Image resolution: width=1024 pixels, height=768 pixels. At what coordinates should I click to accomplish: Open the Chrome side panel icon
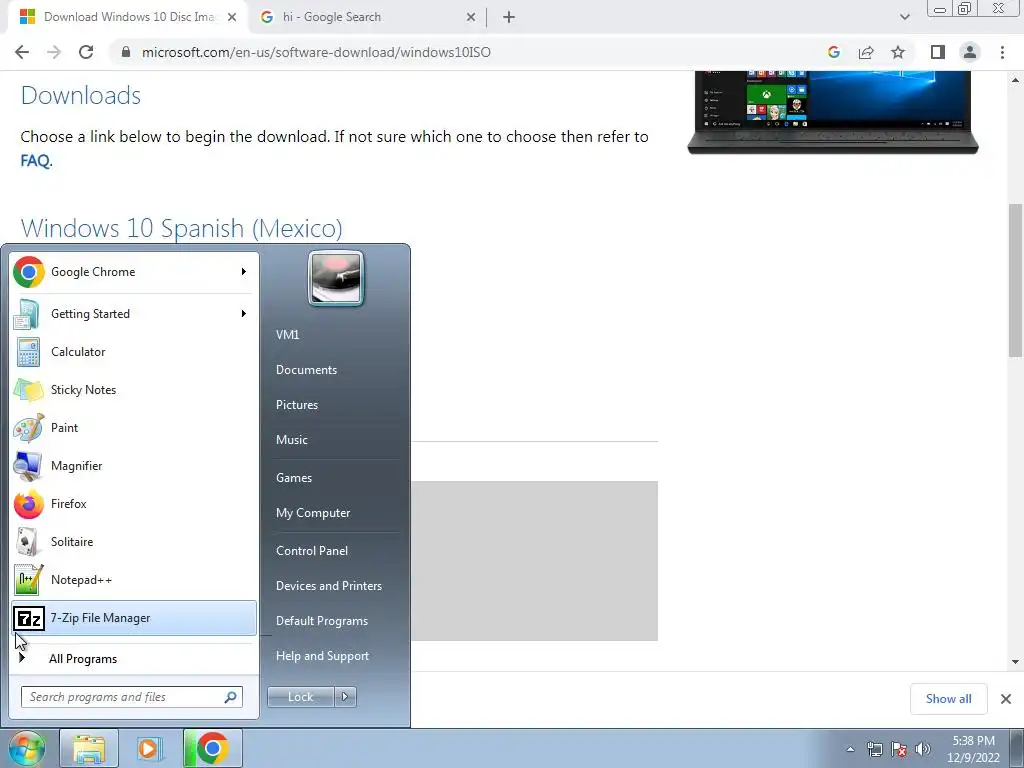tap(938, 52)
